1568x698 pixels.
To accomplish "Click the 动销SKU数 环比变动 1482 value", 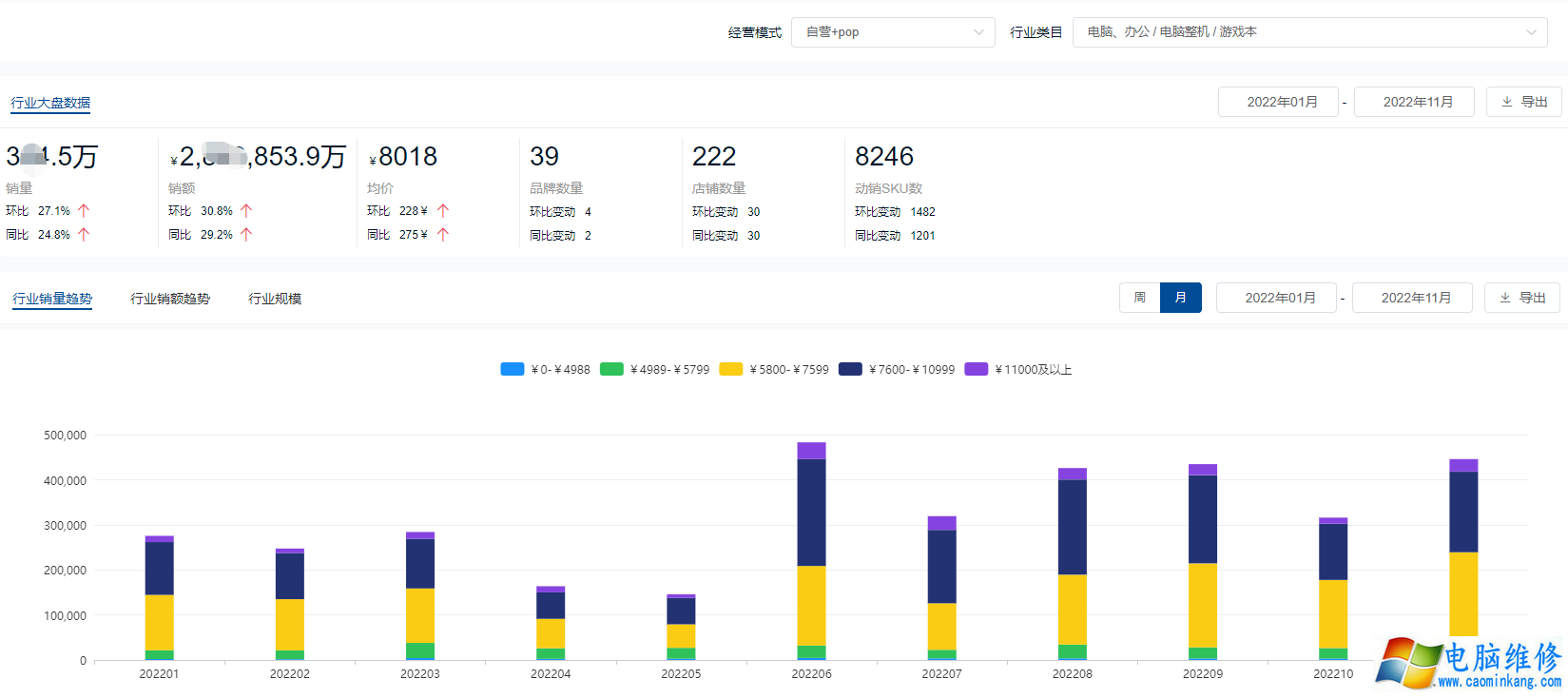I will (x=922, y=212).
